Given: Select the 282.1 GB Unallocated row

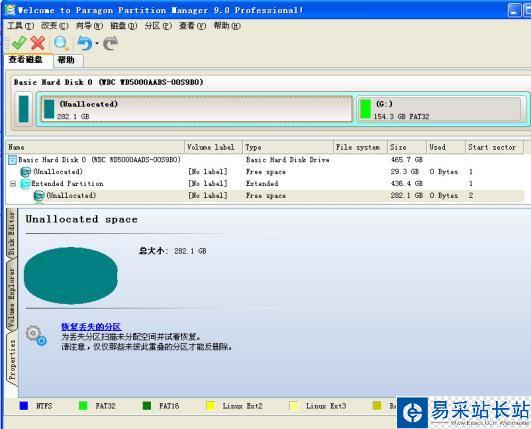Looking at the screenshot, I should [x=265, y=195].
